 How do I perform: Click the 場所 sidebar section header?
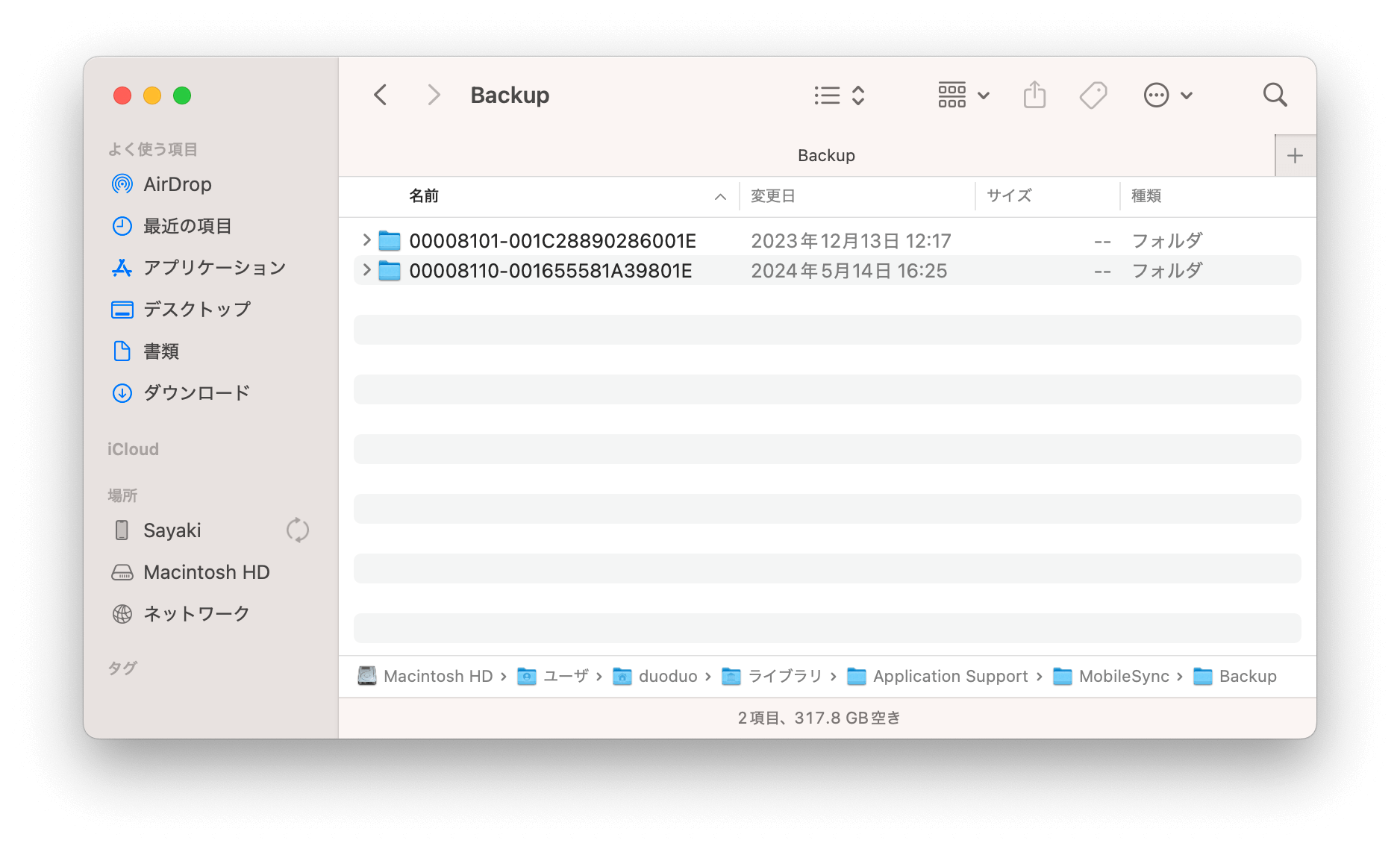[122, 495]
